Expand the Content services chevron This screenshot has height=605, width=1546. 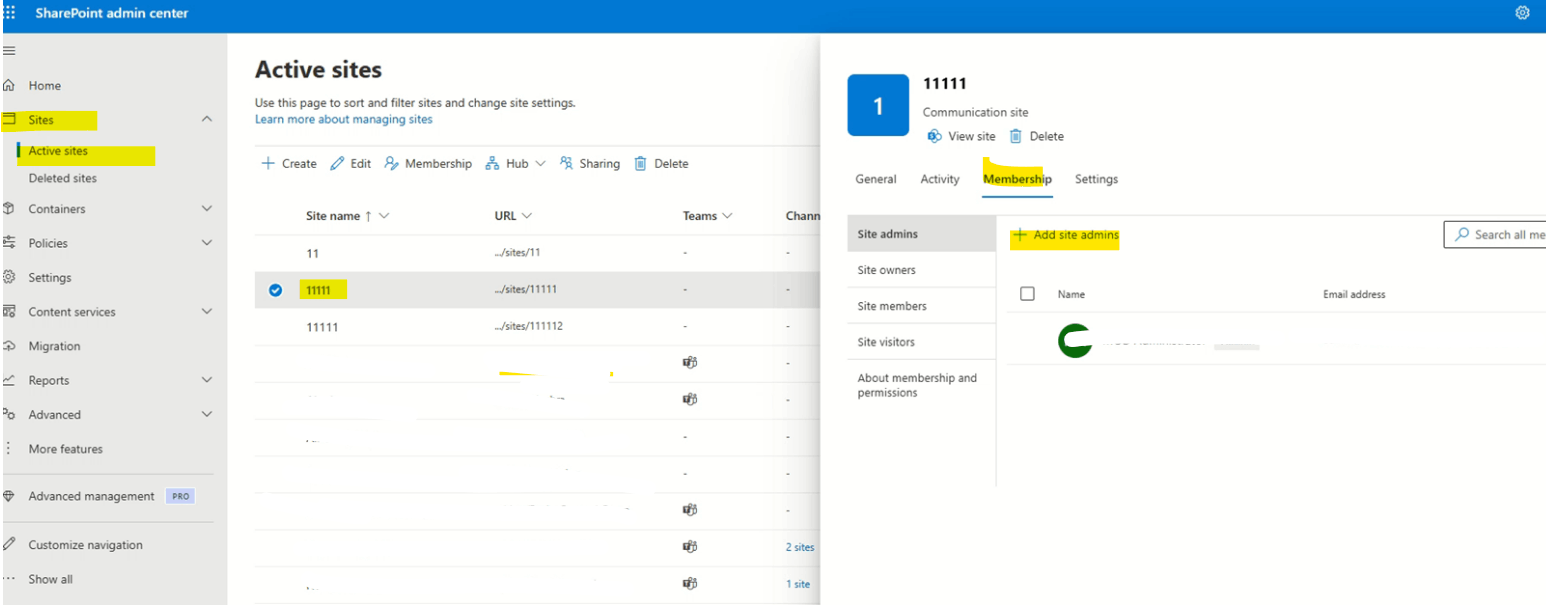tap(207, 312)
